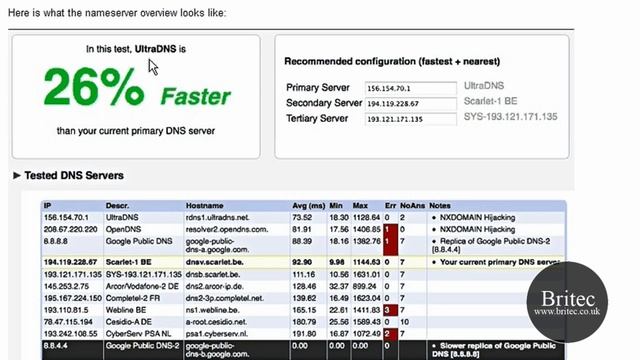Click the Max column header
Screen dimensions: 640x360
pos(360,206)
